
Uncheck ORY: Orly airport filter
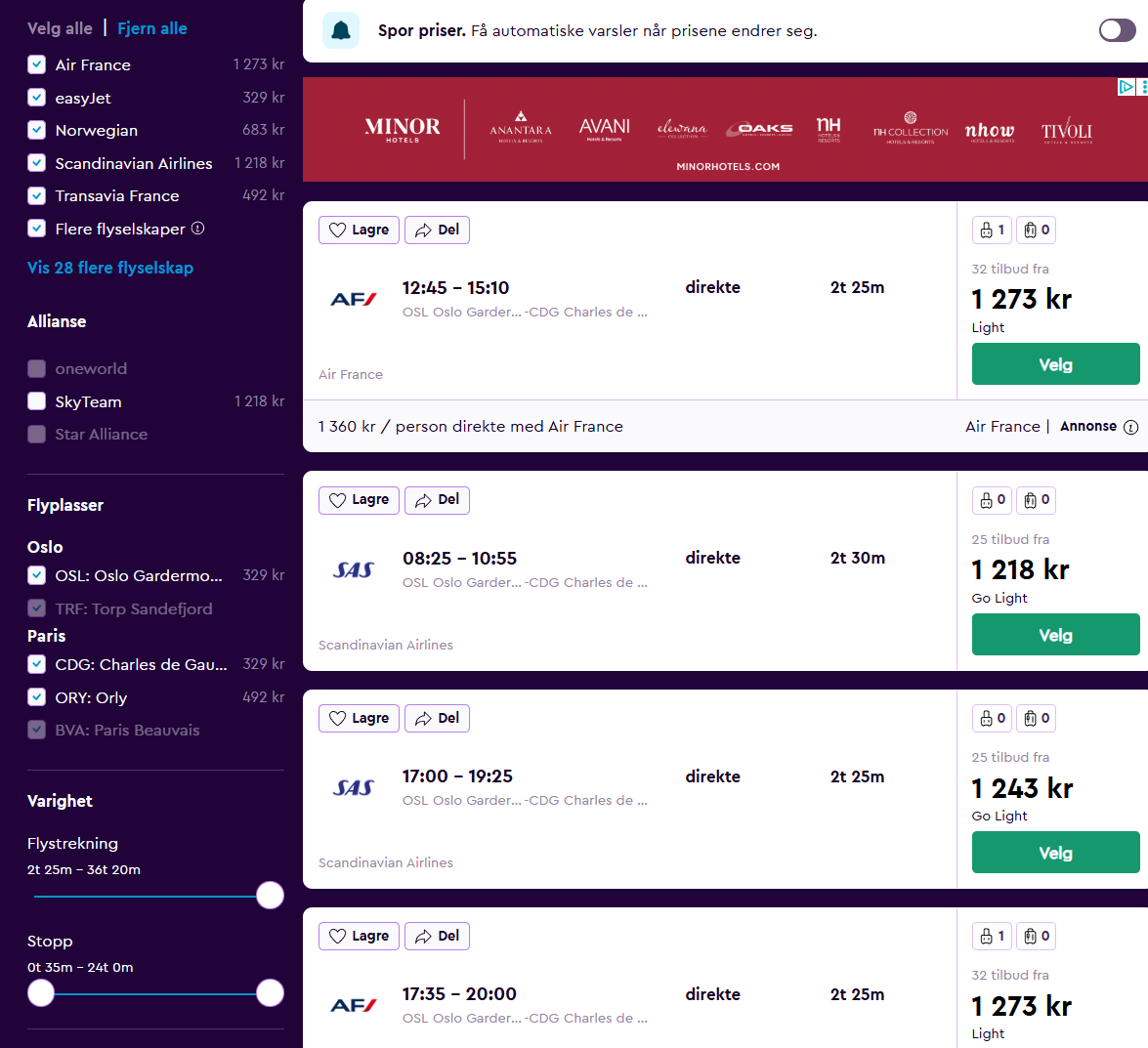37,697
